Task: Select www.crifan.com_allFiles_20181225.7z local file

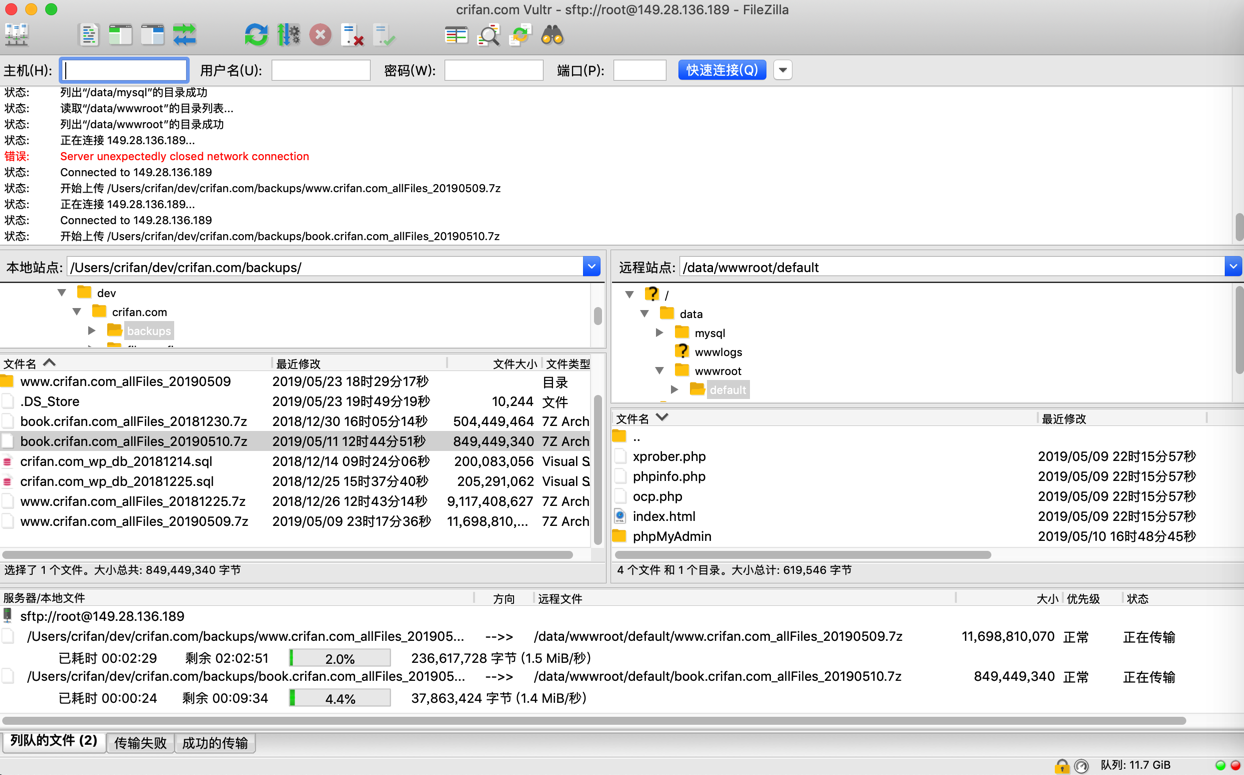Action: [297, 501]
